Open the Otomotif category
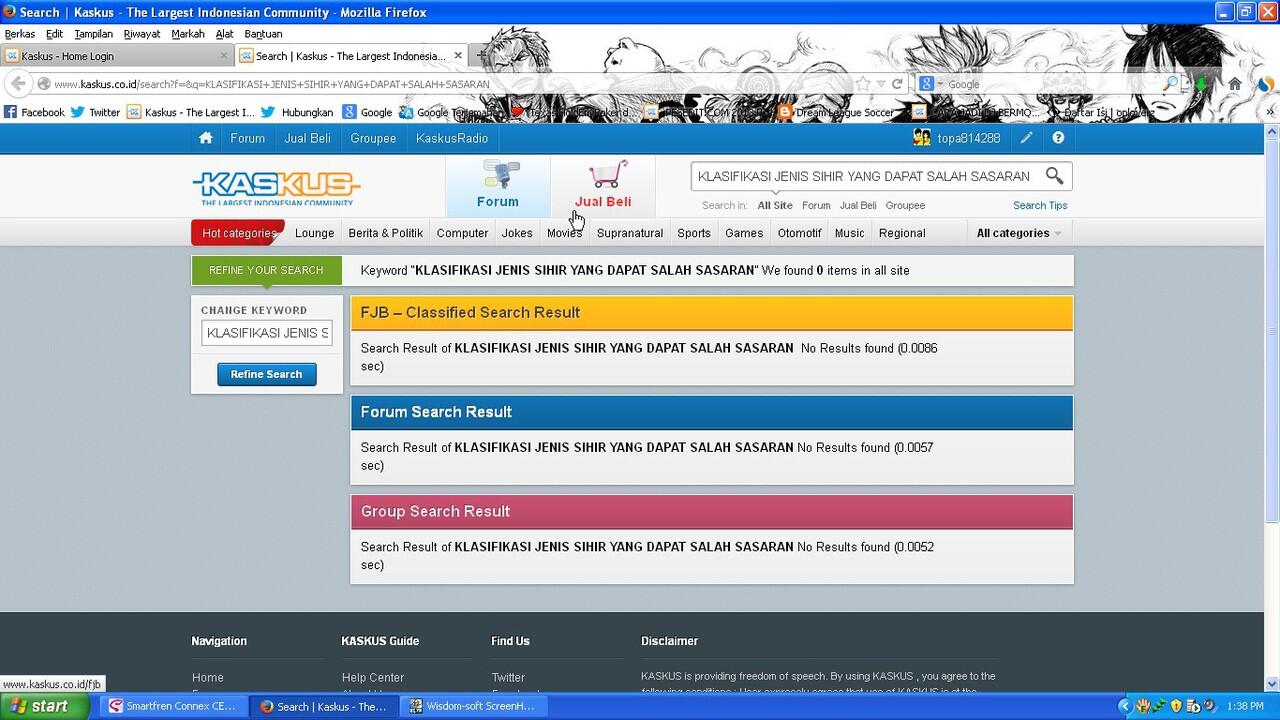The image size is (1280, 720). [799, 233]
